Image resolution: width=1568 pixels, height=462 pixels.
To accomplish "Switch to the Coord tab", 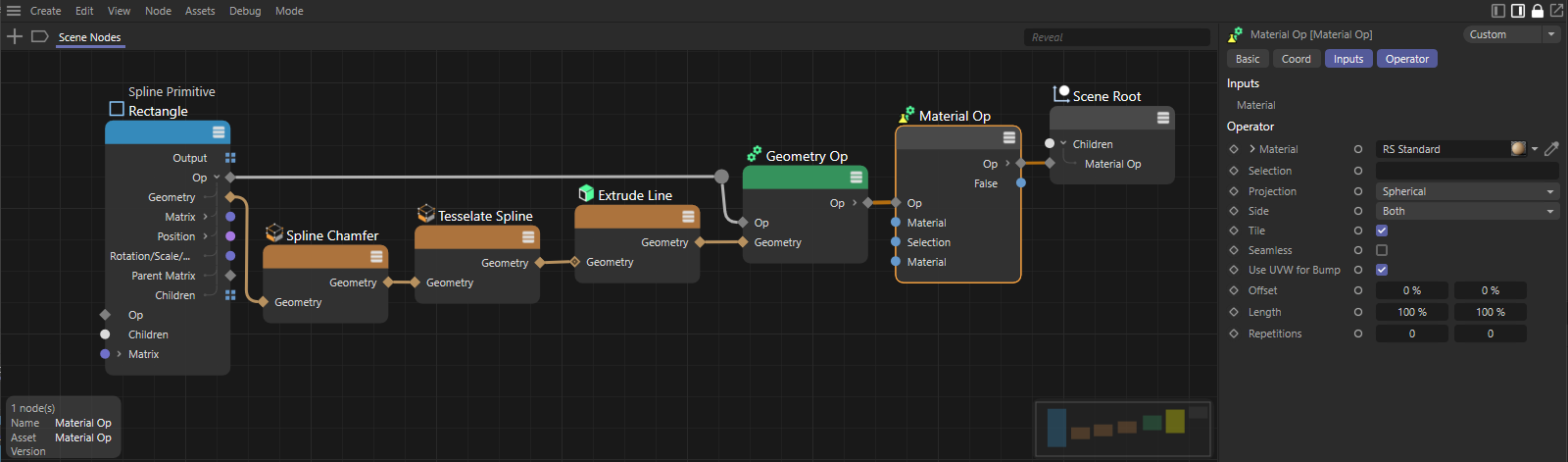I will (x=1296, y=59).
